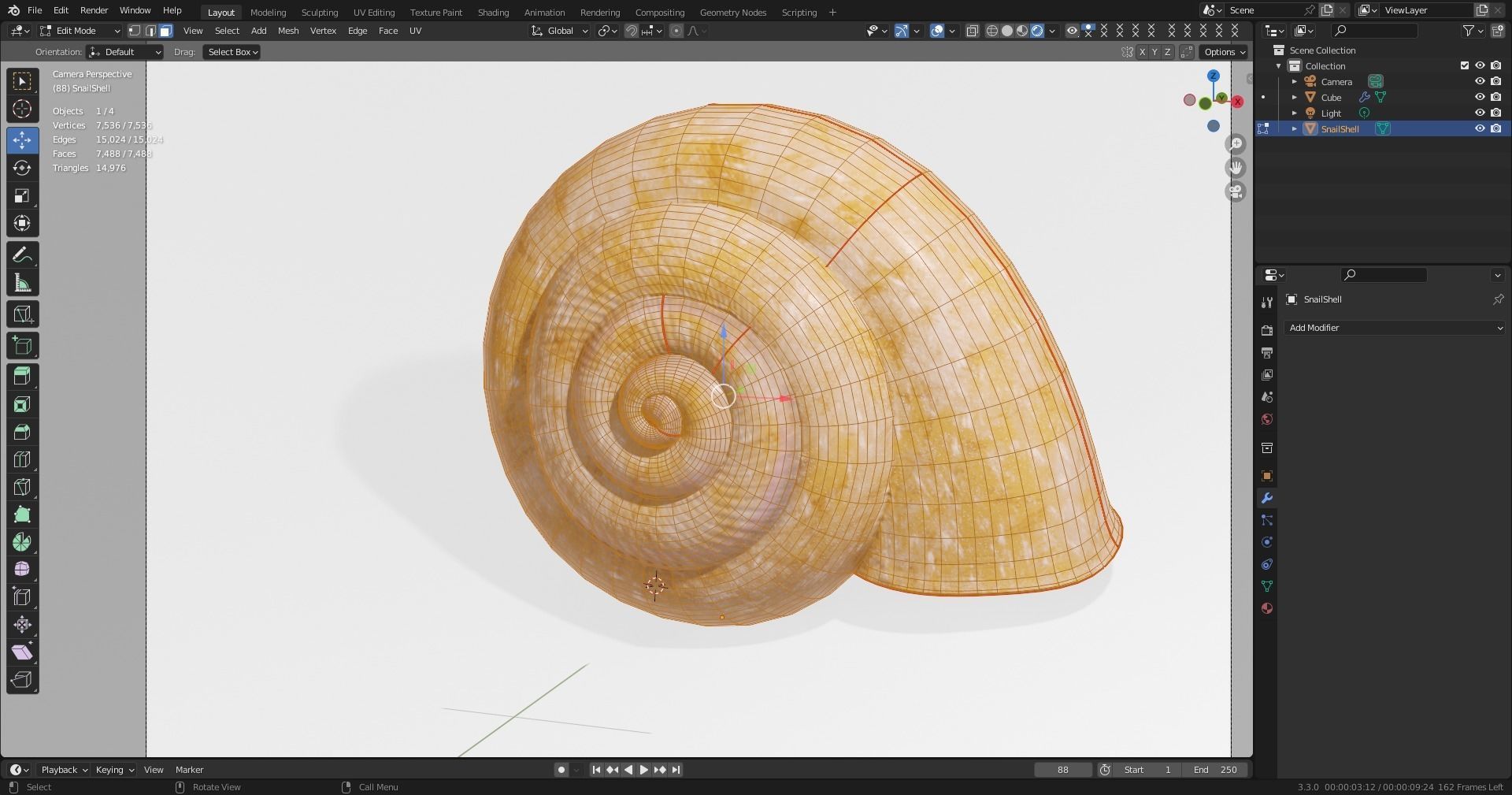Hide the Cube object in viewport
Image resolution: width=1512 pixels, height=795 pixels.
pos(1480,97)
